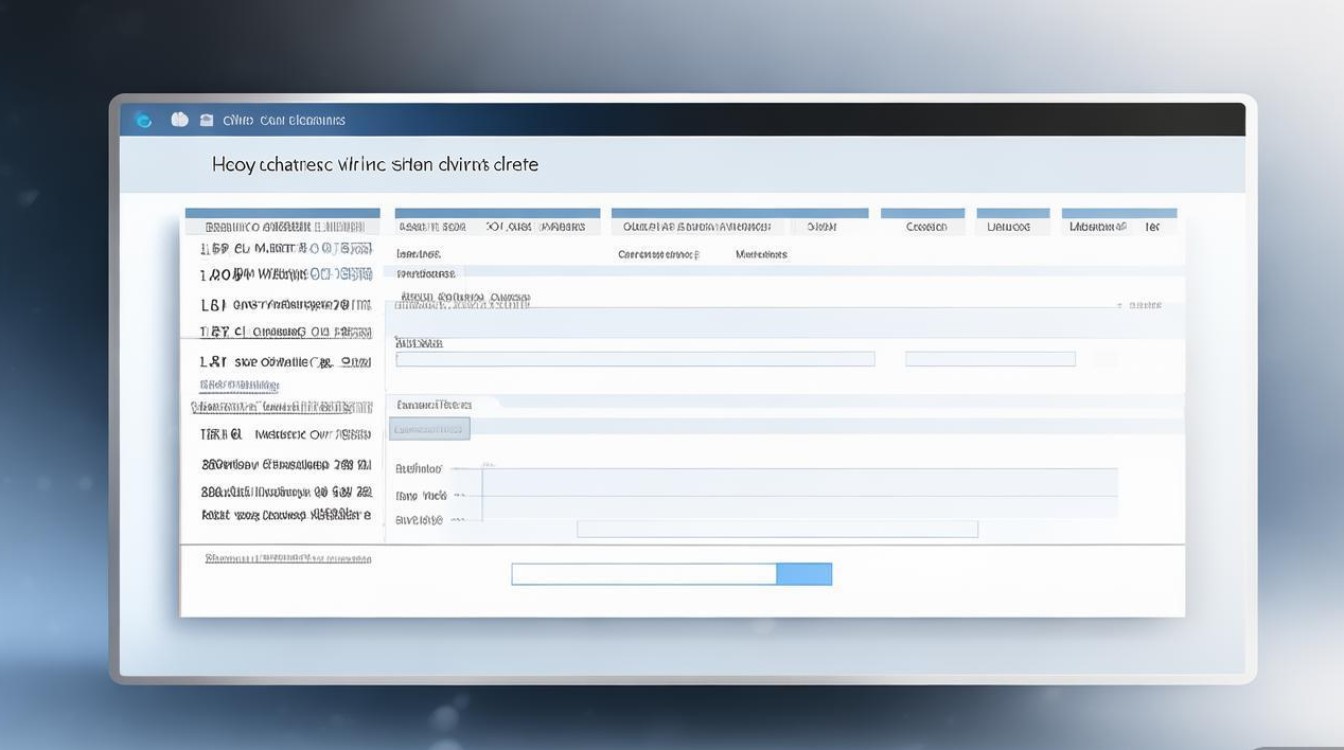
Task: Click the 'Iiane Yock' chart row label
Action: pos(421,495)
